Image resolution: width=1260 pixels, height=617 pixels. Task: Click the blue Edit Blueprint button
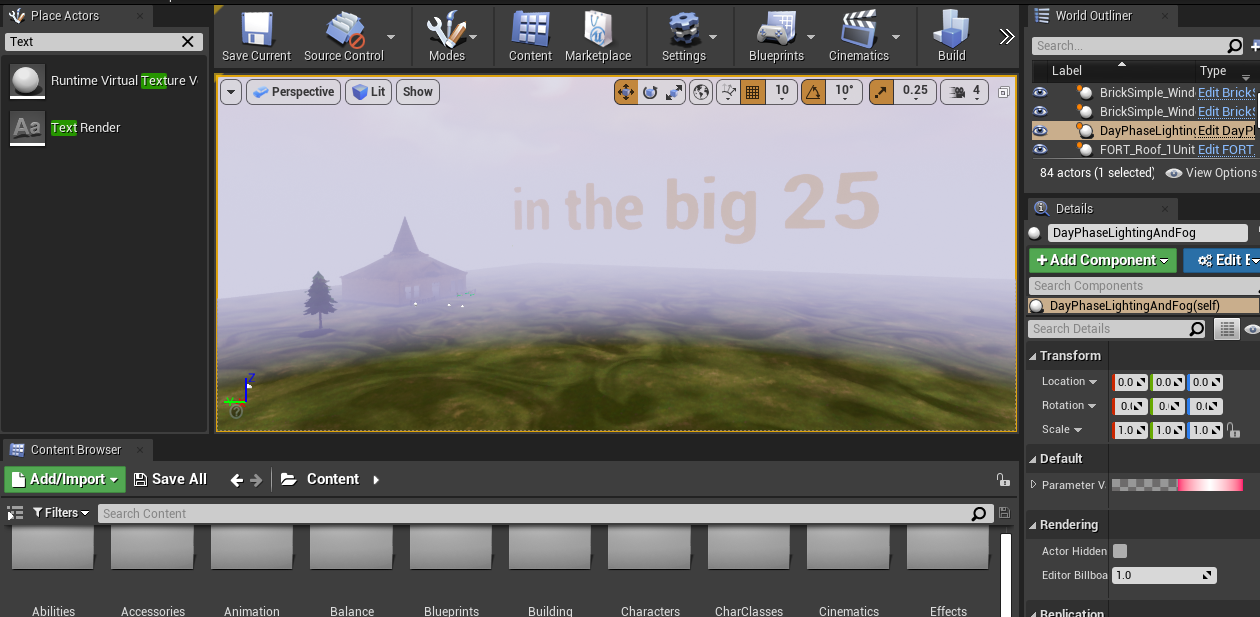pos(1221,260)
